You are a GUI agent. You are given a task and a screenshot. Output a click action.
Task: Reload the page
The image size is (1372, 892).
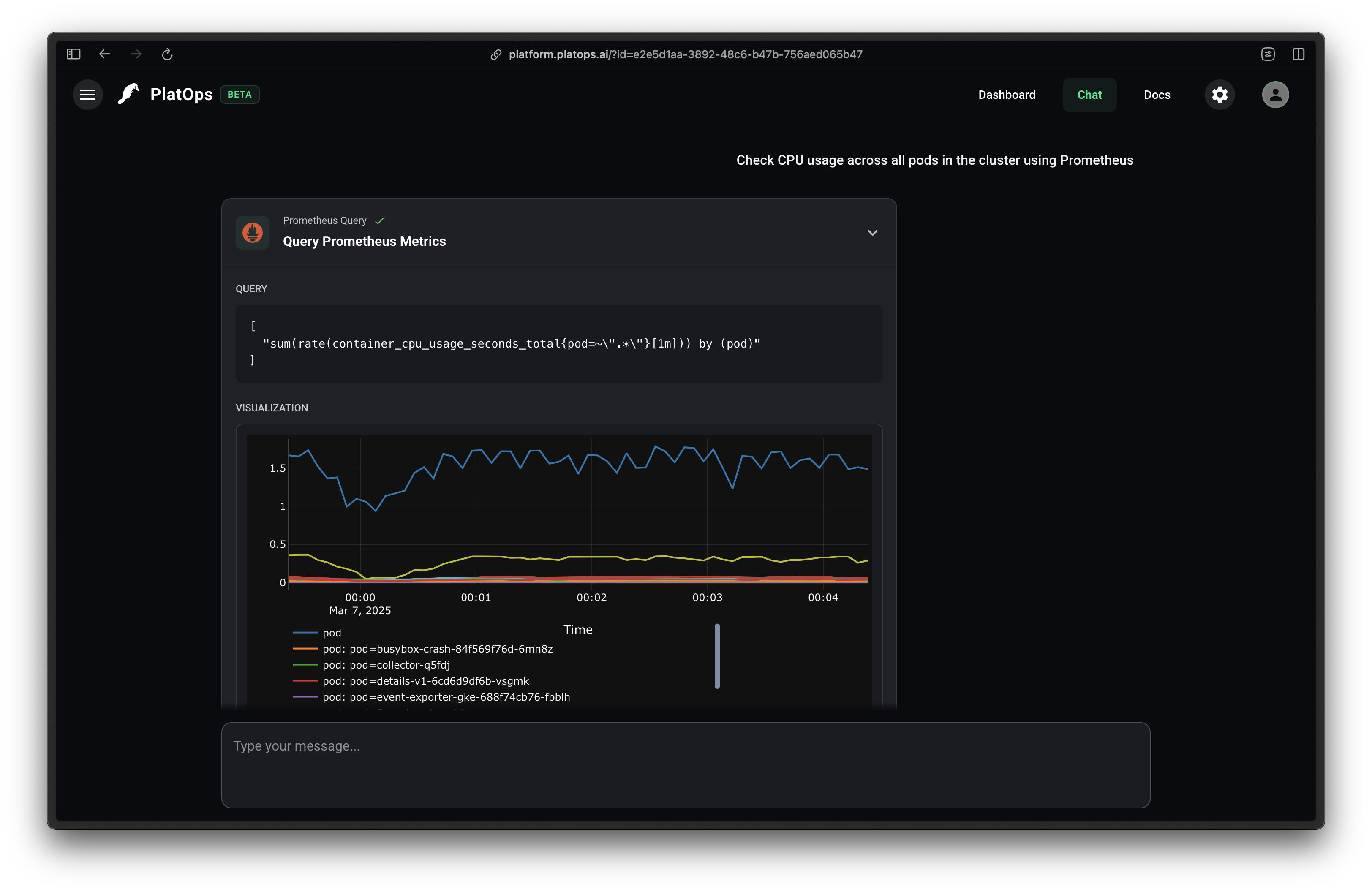167,54
